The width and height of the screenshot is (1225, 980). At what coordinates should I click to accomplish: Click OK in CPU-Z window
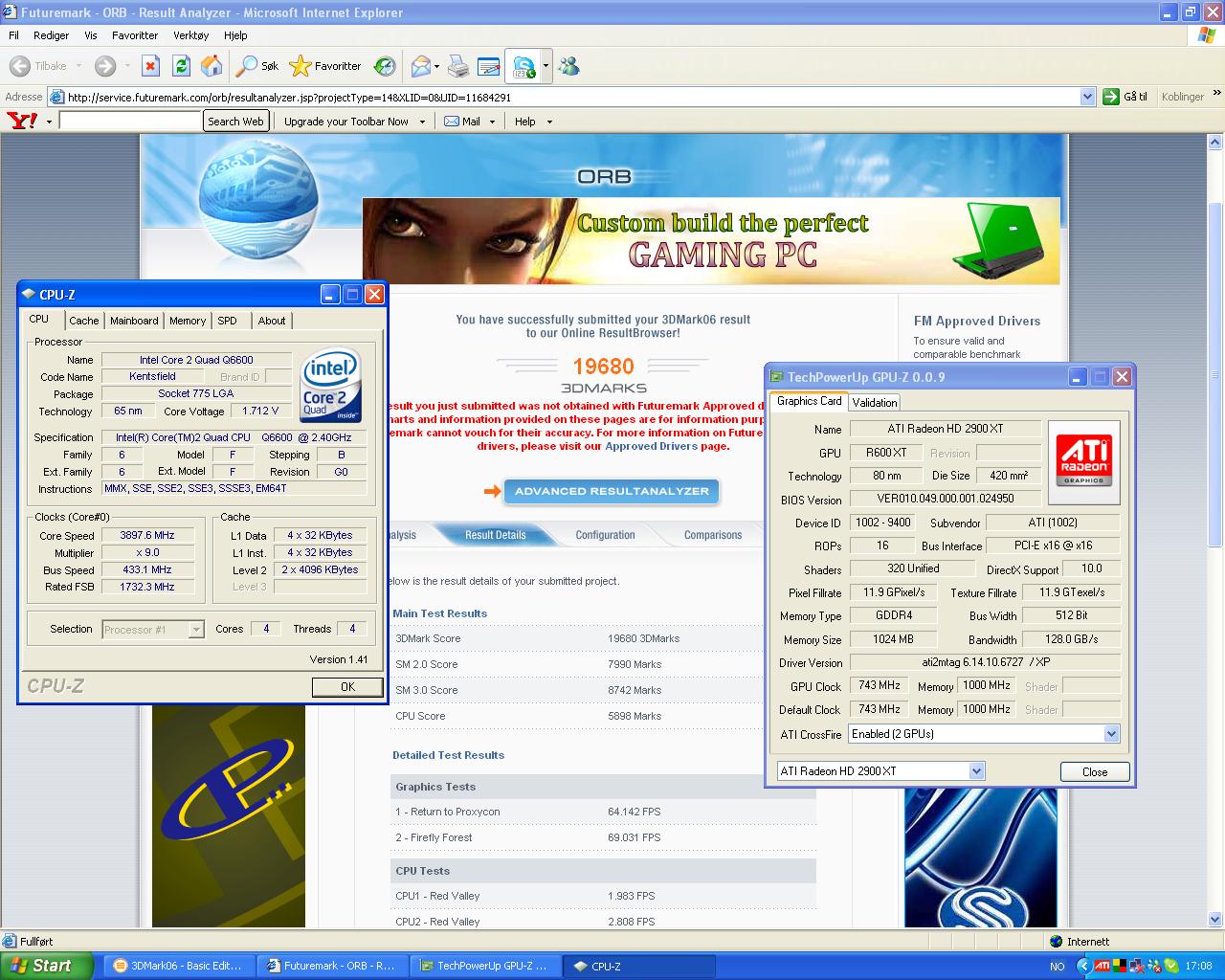point(347,687)
